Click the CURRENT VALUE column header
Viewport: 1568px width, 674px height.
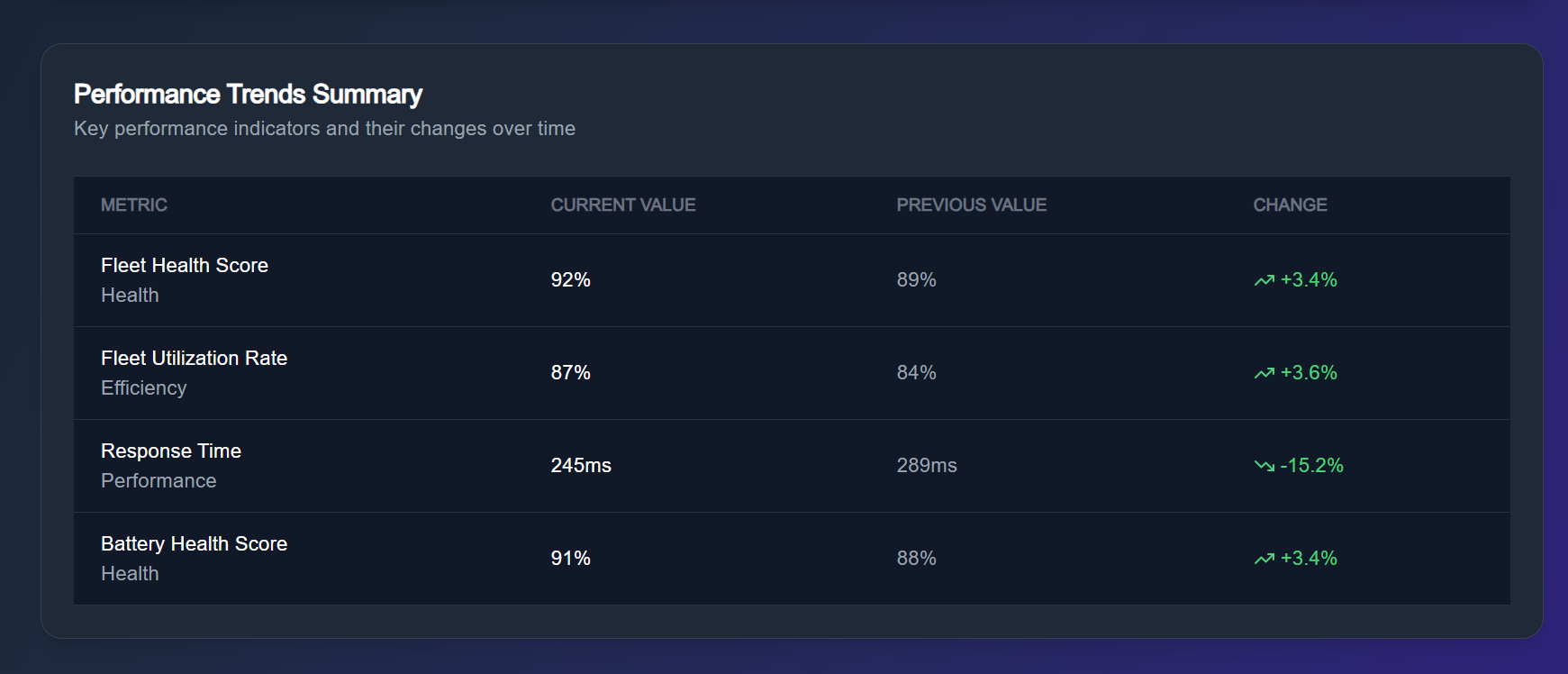coord(623,205)
